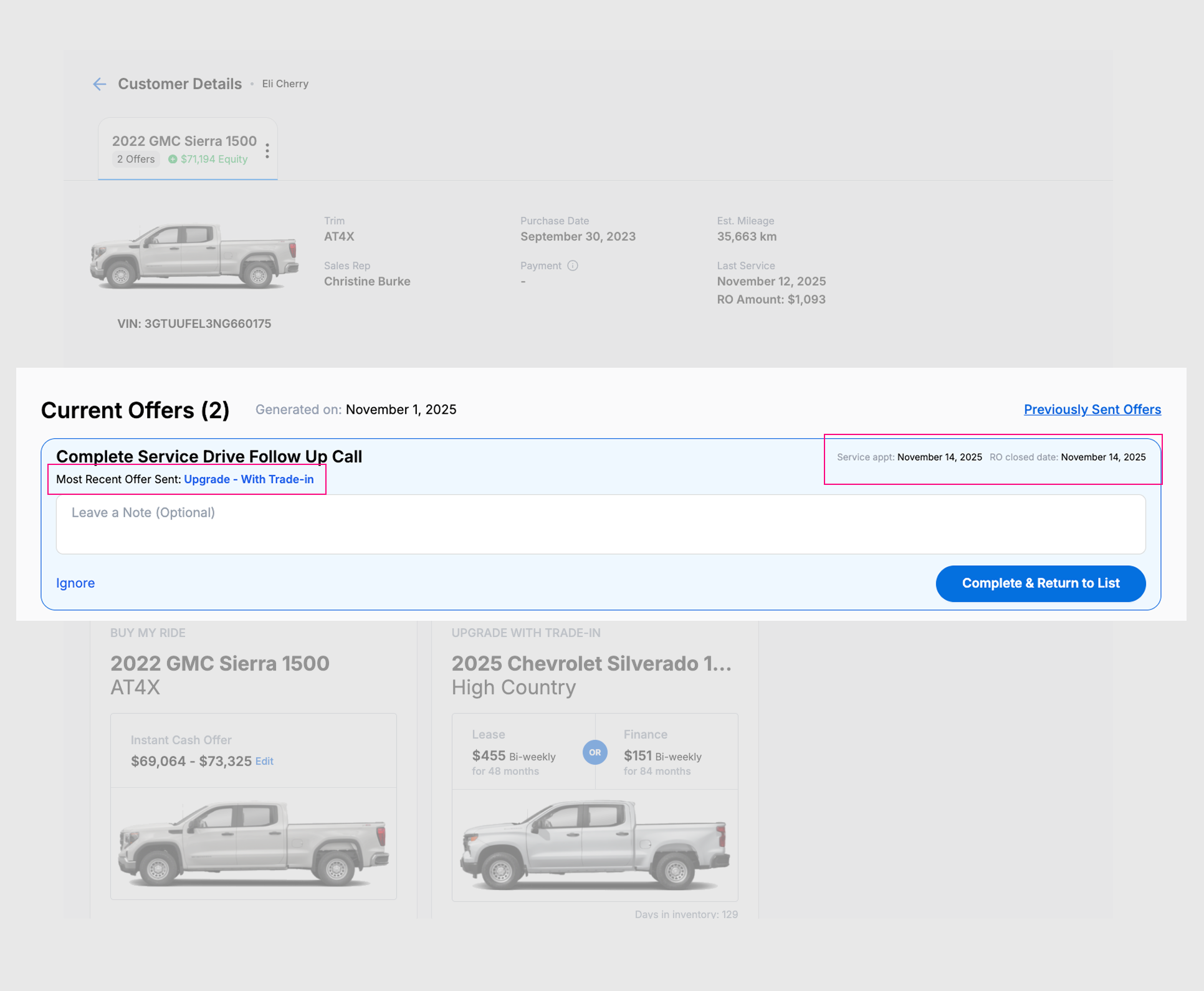
Task: Open Previously Sent Offers link
Action: click(x=1092, y=409)
